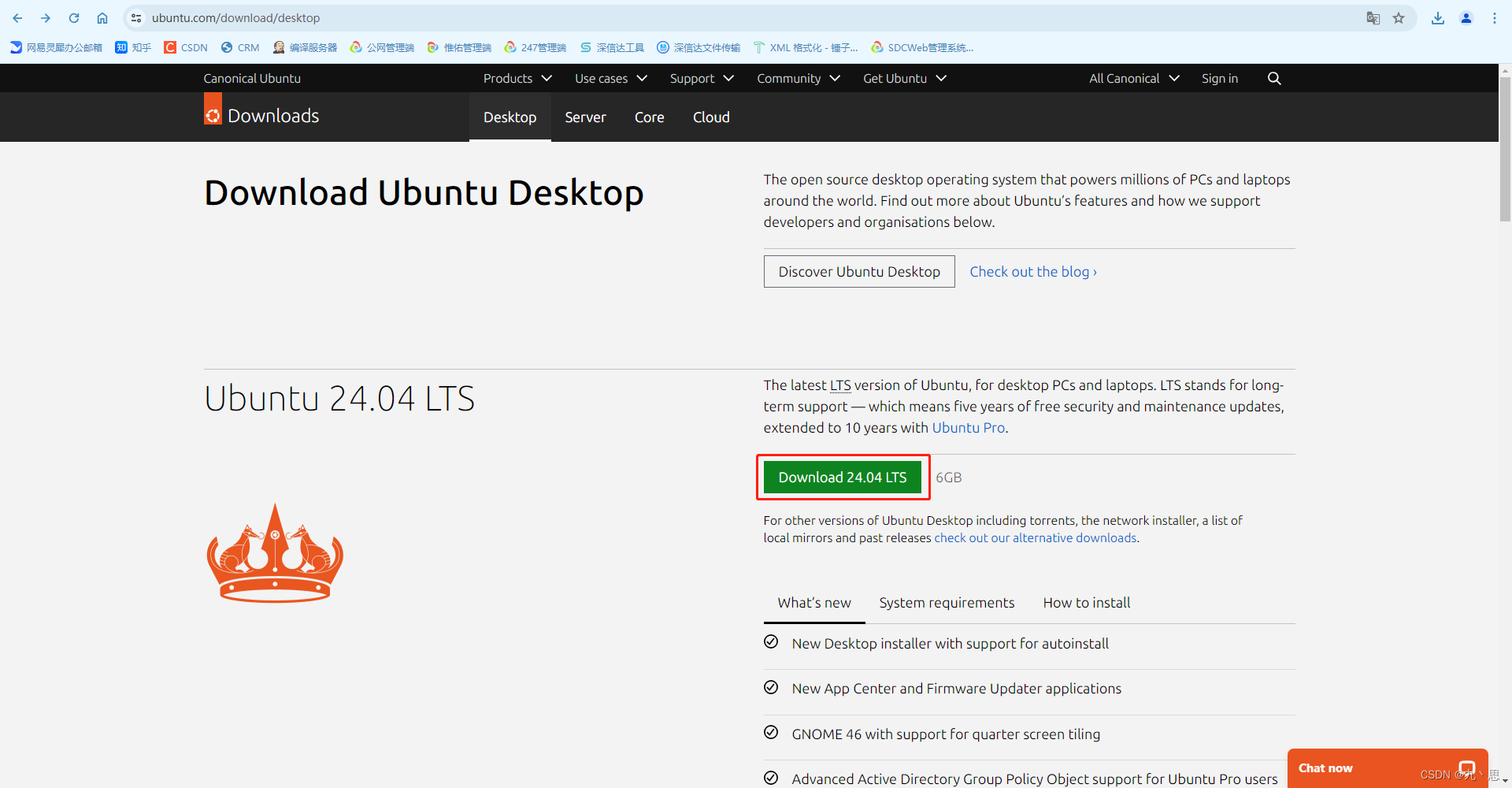Open the CRM bookmark
Screen dimensions: 1512x788
[240, 47]
